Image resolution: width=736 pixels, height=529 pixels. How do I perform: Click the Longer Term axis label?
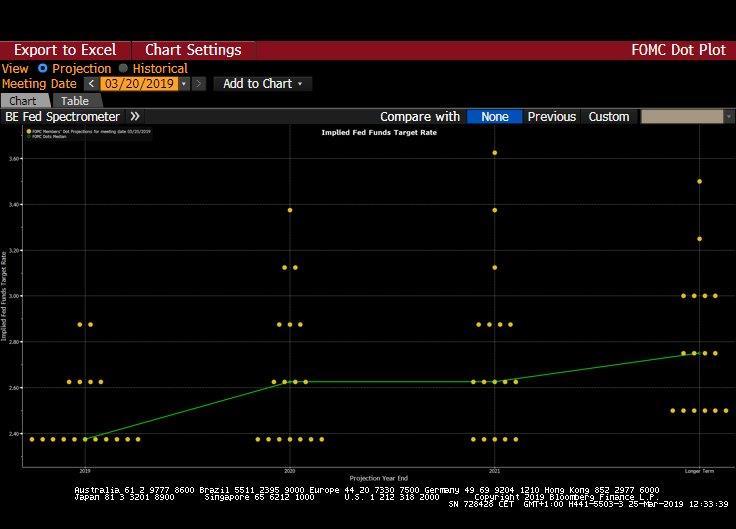(699, 471)
